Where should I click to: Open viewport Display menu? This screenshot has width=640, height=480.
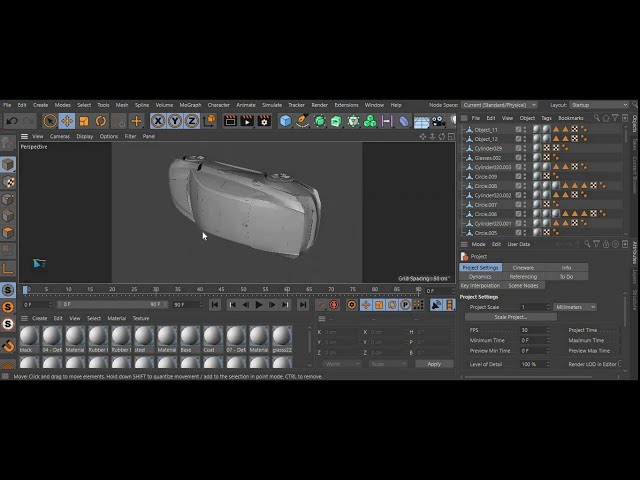coord(84,136)
